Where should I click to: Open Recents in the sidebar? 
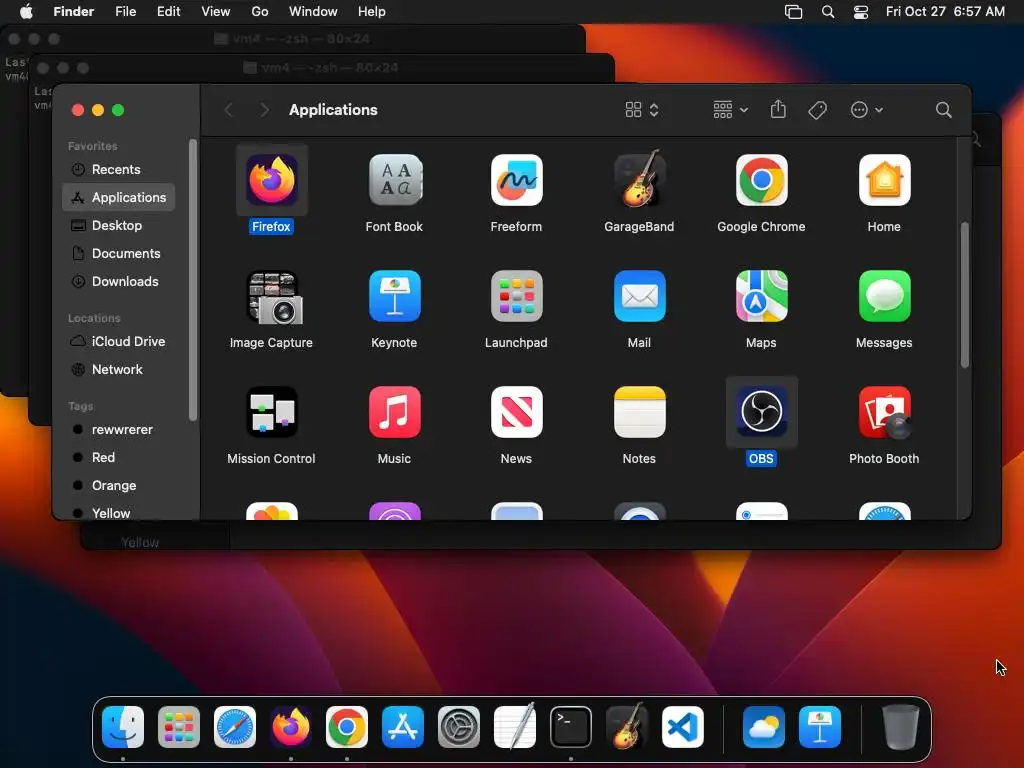(119, 169)
